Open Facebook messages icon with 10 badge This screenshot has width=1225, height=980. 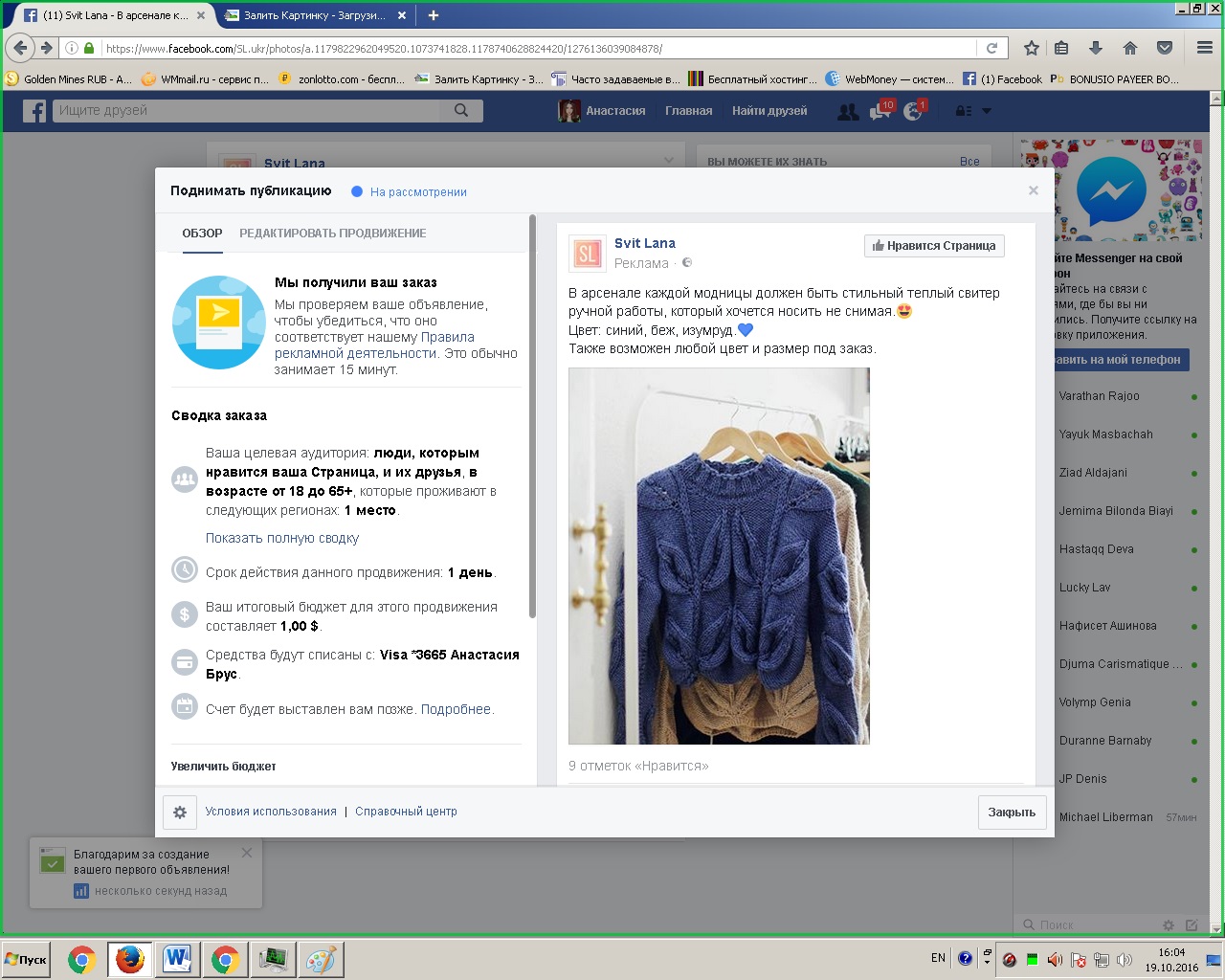(880, 112)
